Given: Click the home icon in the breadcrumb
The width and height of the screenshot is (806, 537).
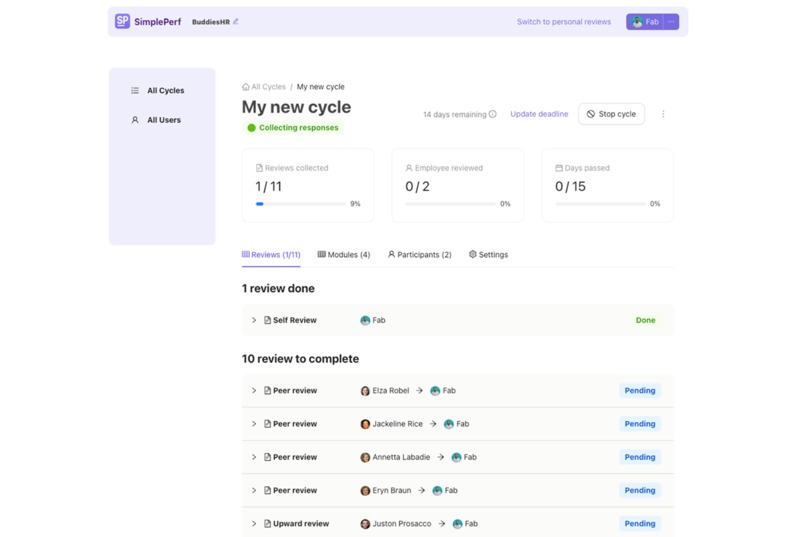Looking at the screenshot, I should 246,87.
